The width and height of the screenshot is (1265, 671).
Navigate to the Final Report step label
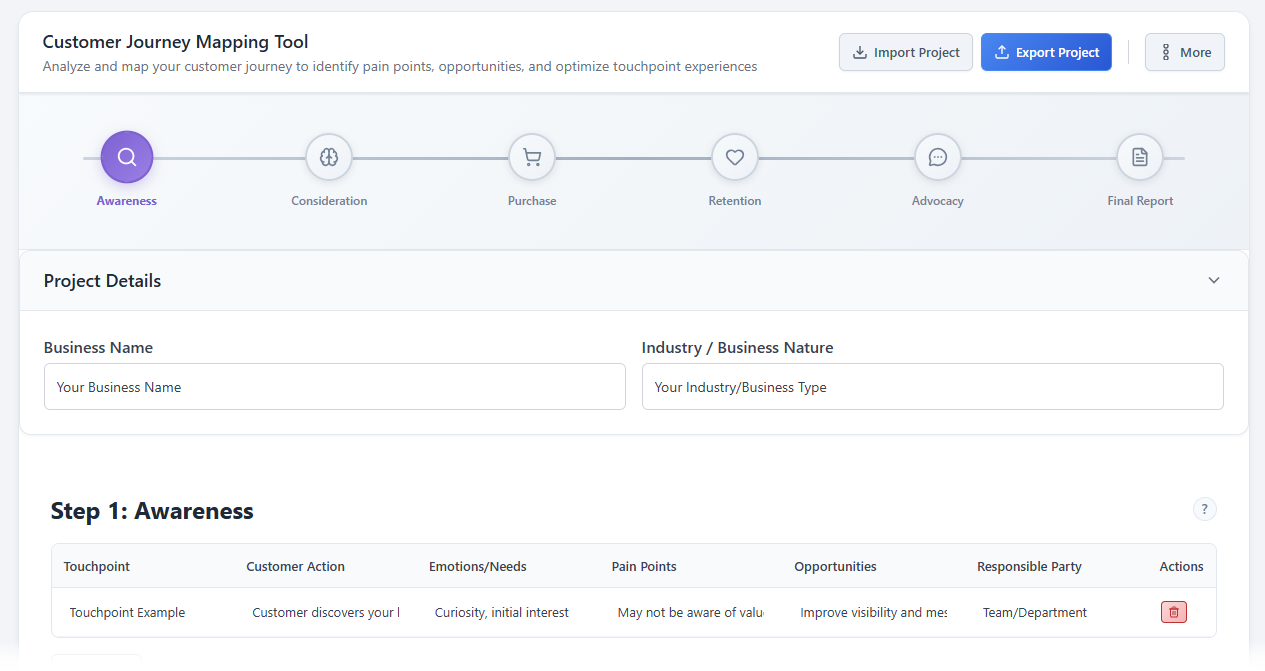click(1139, 200)
